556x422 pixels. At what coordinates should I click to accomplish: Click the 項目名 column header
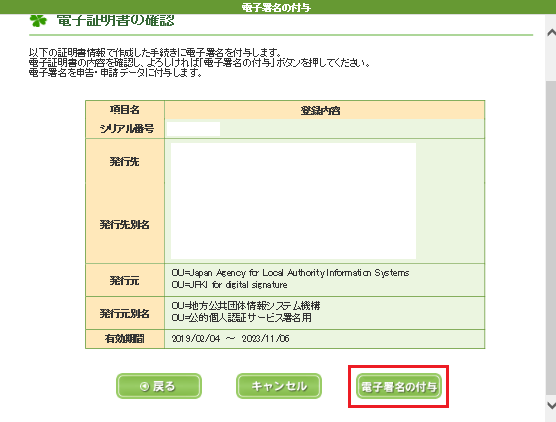click(124, 110)
